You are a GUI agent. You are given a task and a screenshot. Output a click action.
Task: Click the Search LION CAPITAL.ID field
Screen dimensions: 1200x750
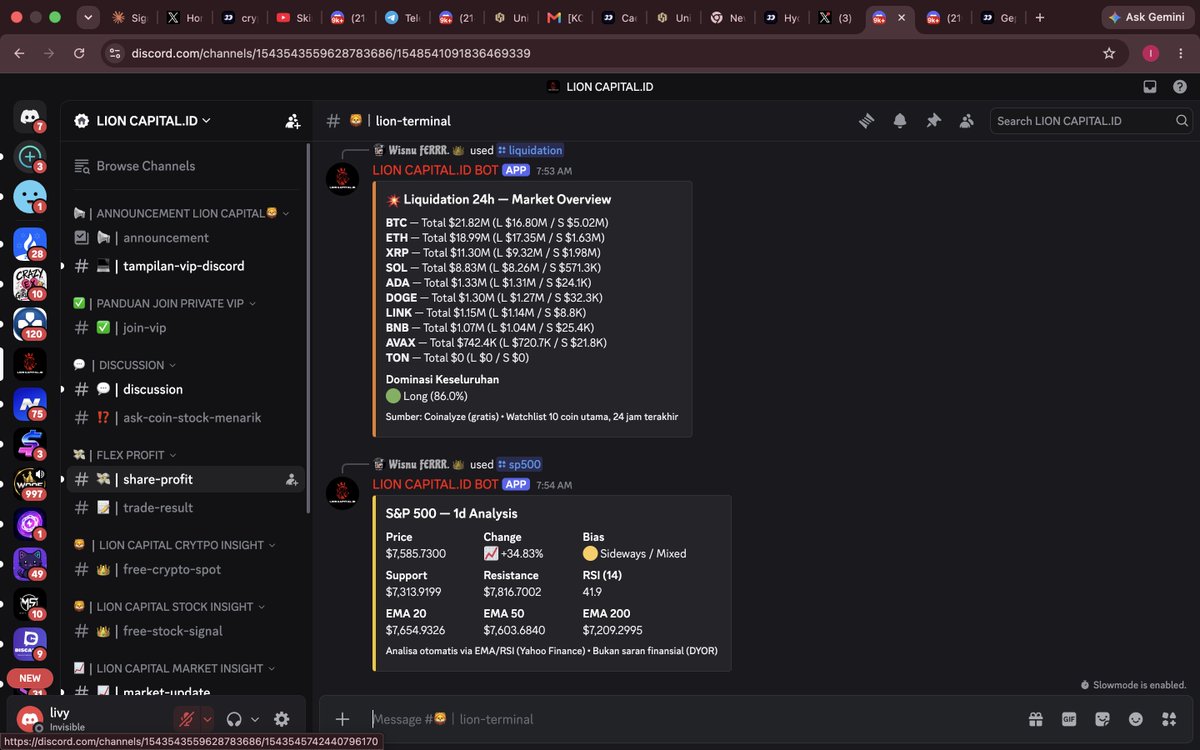(1091, 121)
